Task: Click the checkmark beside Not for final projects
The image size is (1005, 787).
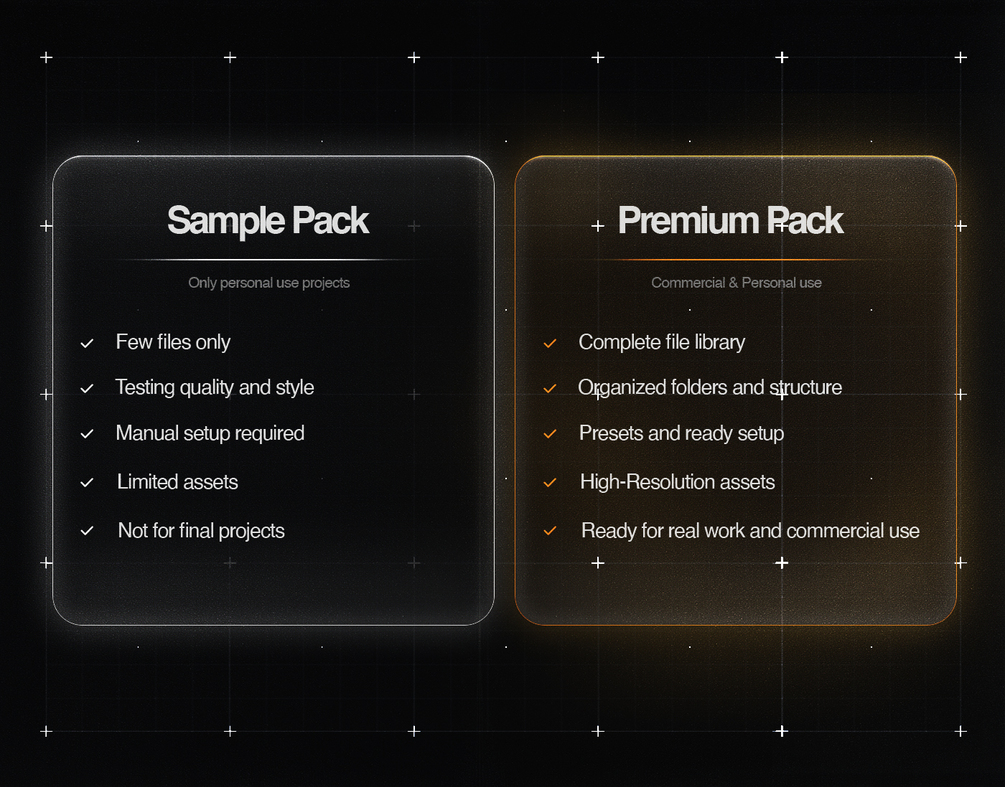Action: pos(87,531)
